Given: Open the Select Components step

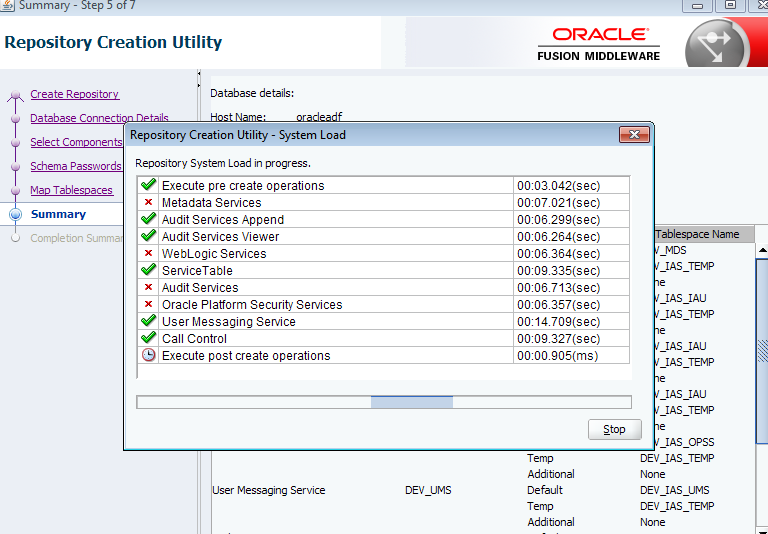Looking at the screenshot, I should click(x=76, y=142).
